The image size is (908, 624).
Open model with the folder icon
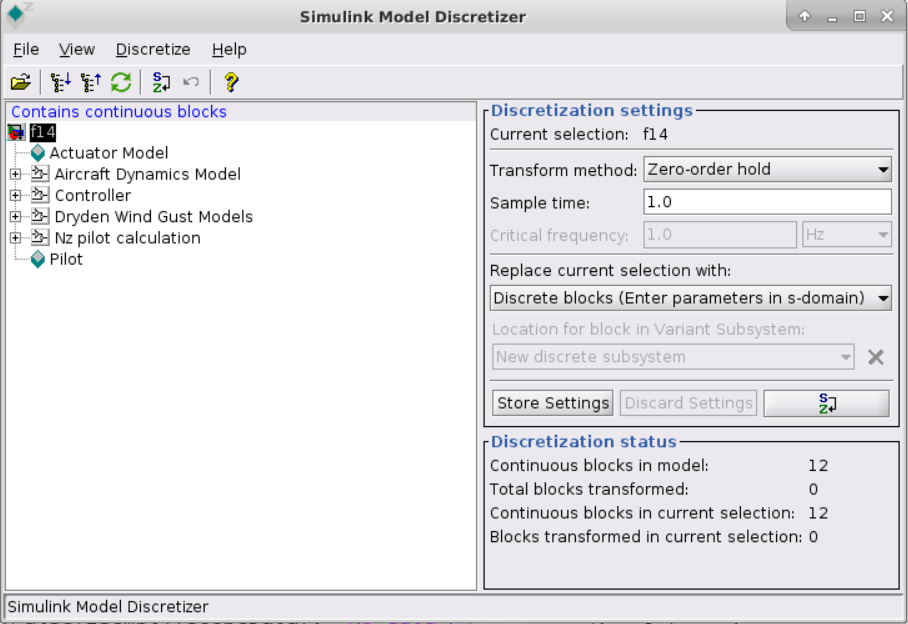pos(21,82)
